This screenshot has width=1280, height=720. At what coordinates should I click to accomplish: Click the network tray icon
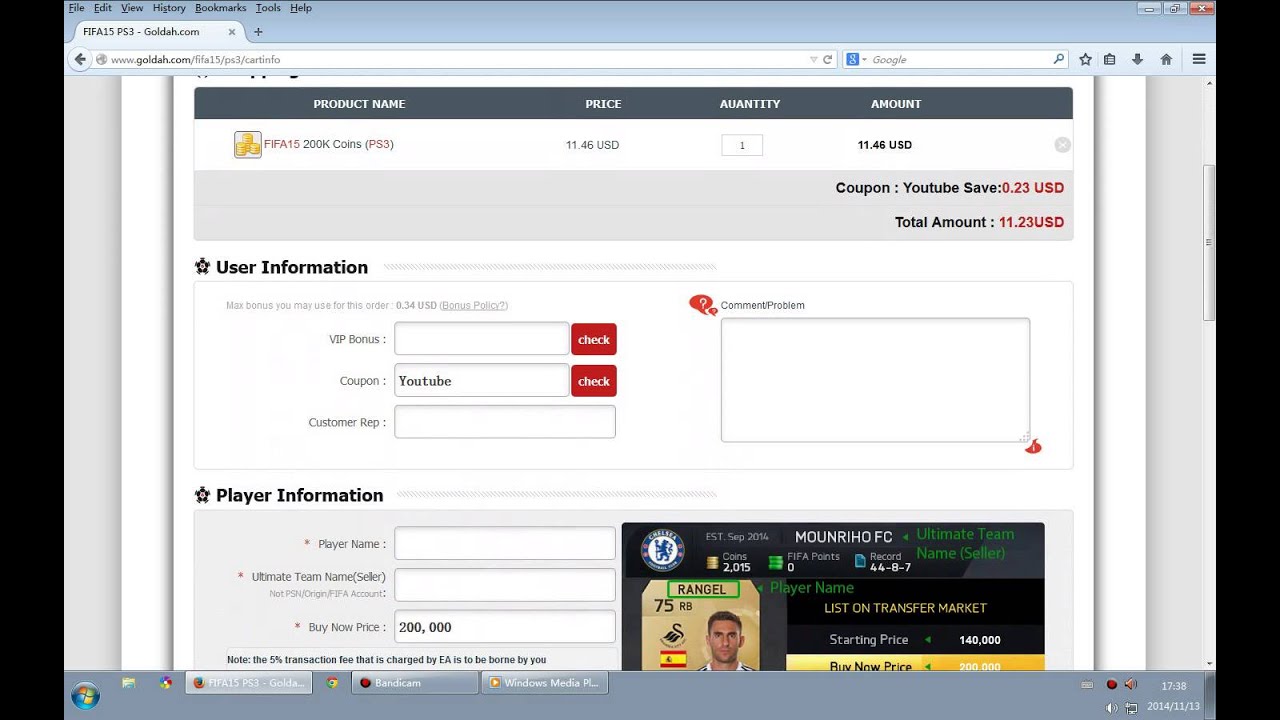point(1130,707)
